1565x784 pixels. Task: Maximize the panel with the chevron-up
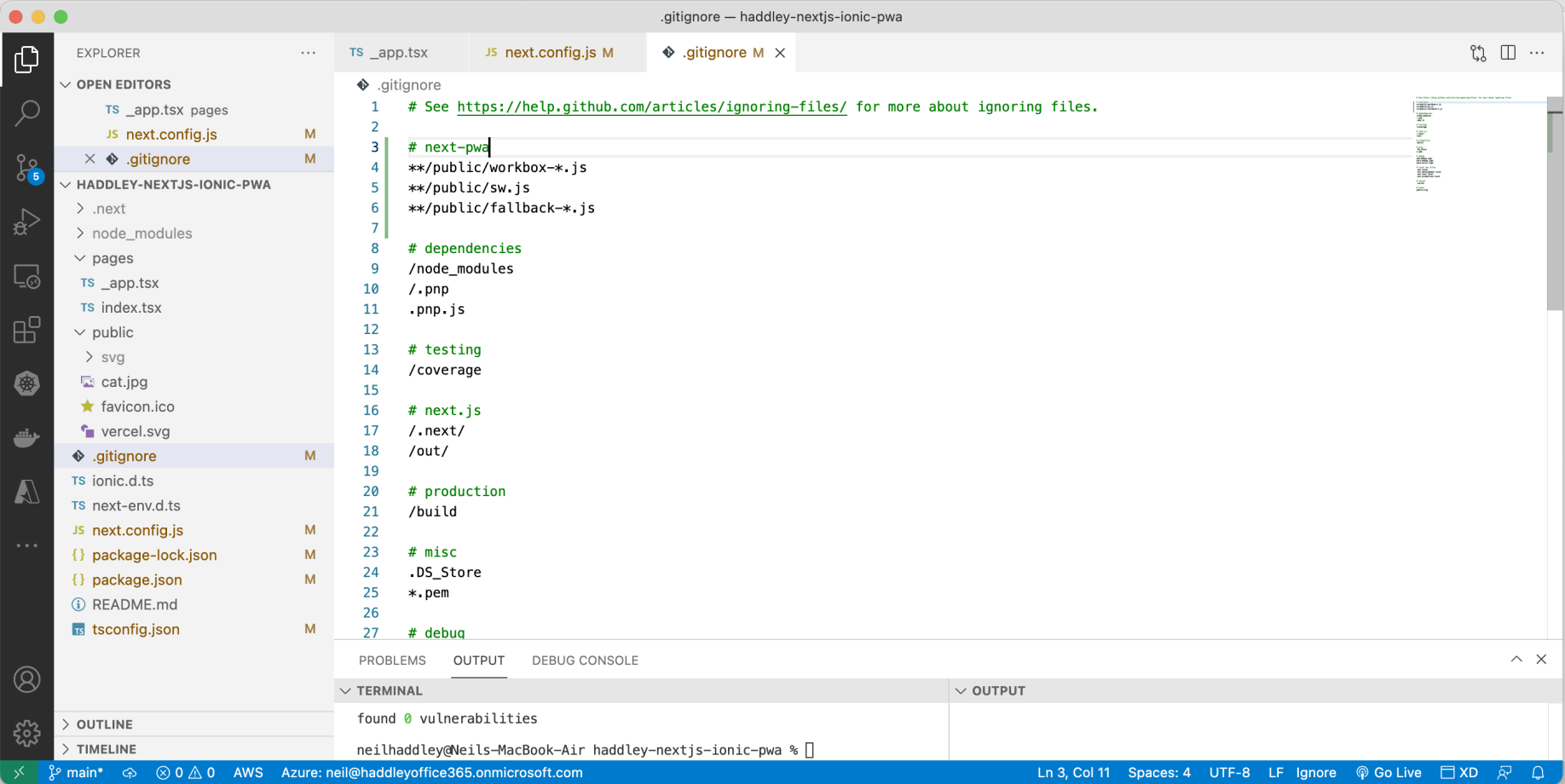tap(1516, 660)
